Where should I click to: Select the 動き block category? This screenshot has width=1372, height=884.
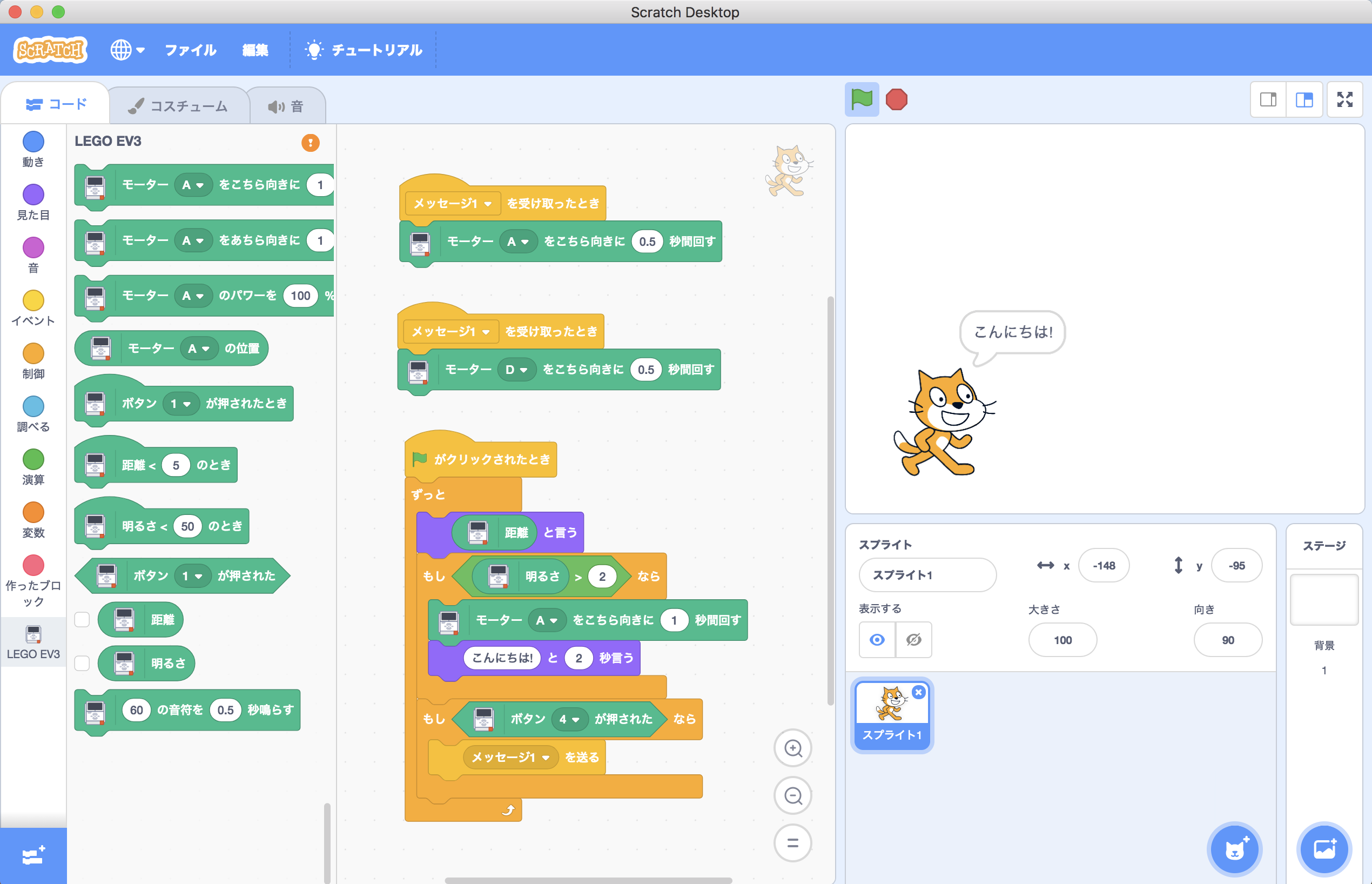tap(33, 149)
